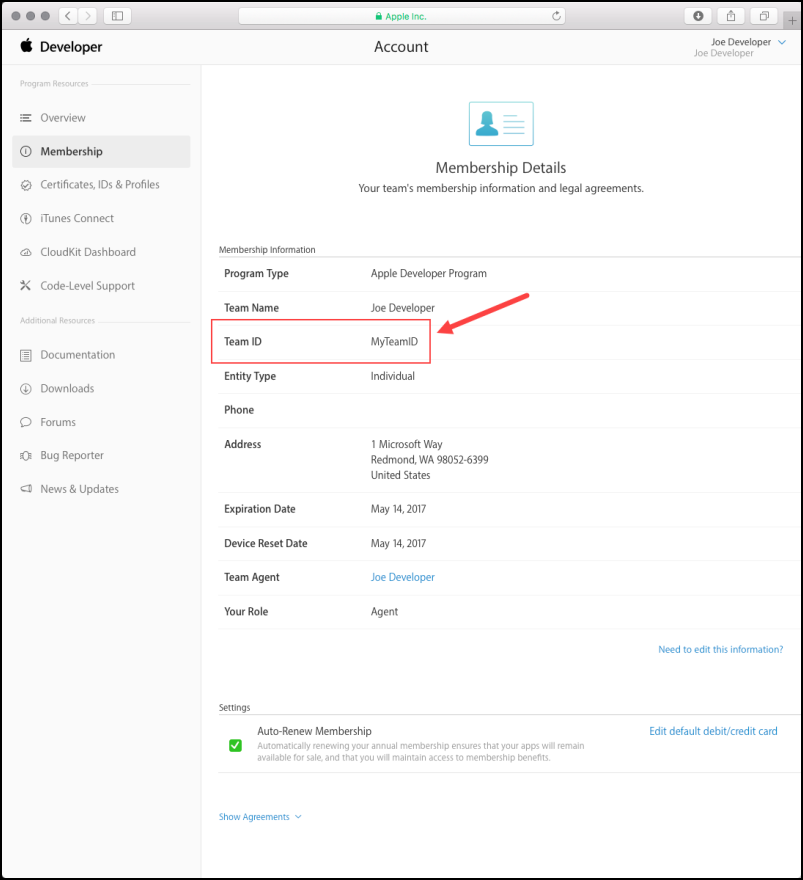This screenshot has height=880, width=803.
Task: Click the Membership info icon
Action: coord(26,152)
